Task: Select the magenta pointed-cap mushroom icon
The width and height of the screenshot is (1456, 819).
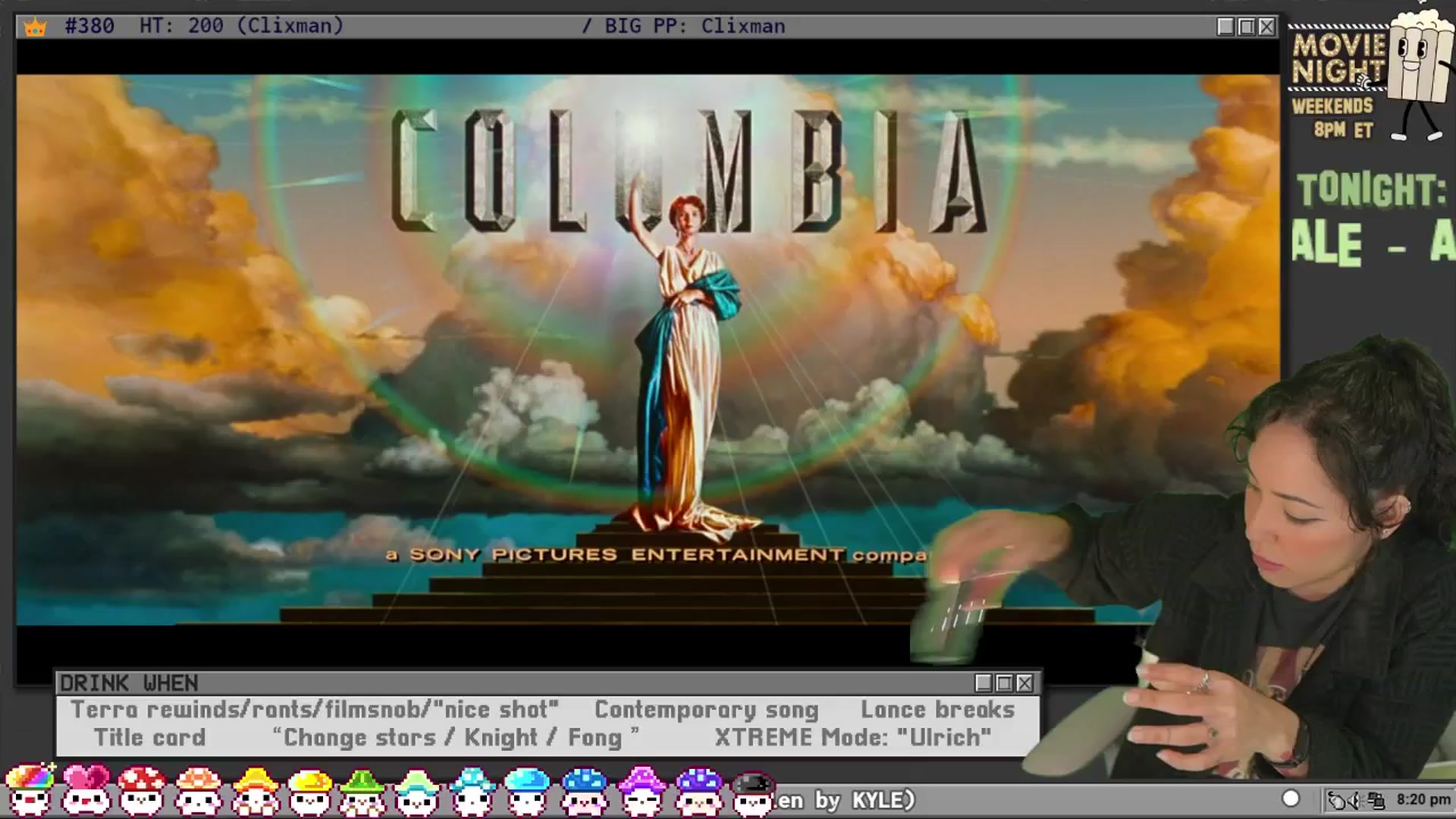Action: pos(642,790)
